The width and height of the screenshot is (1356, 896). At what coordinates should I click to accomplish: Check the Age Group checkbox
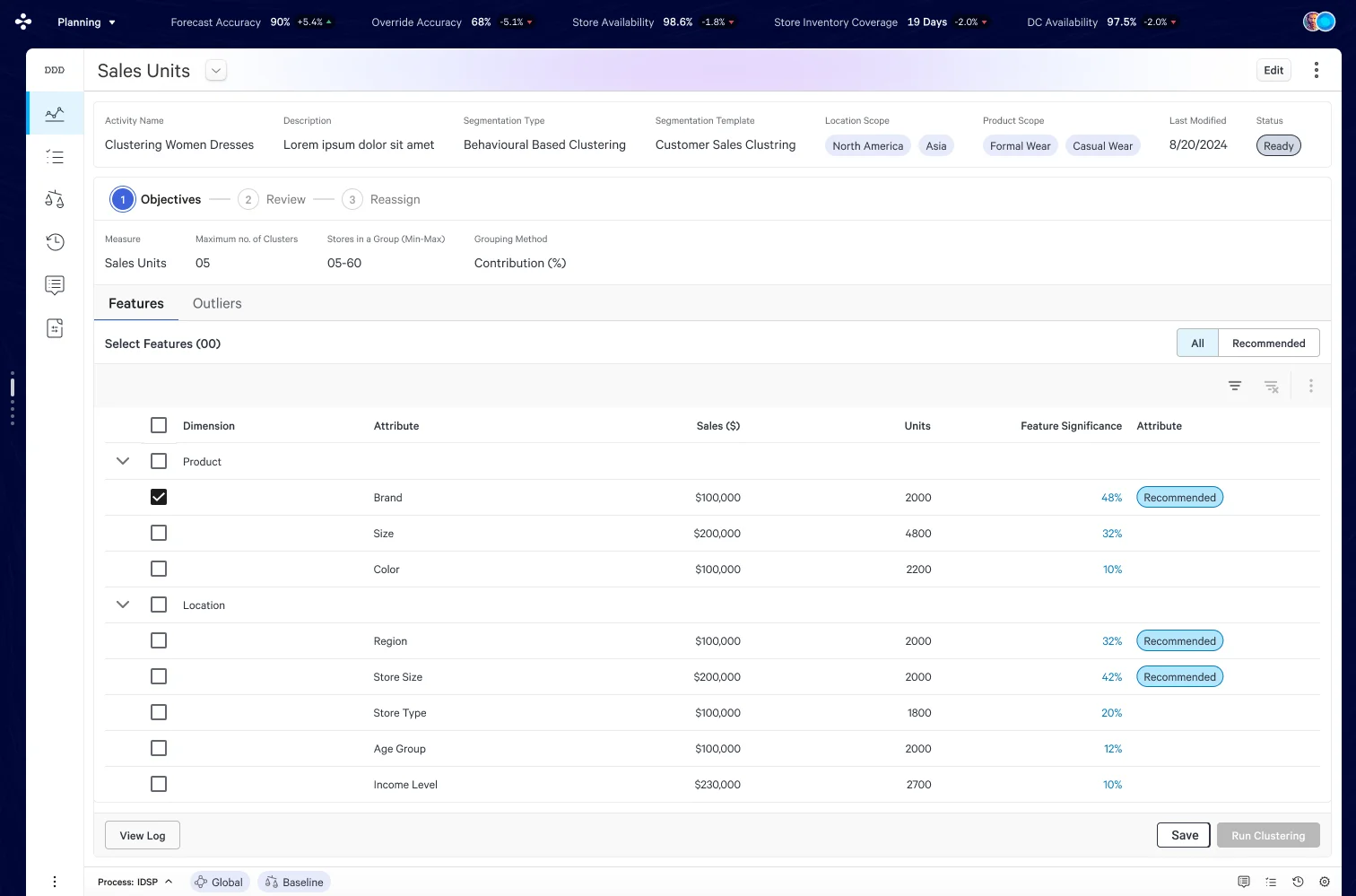pyautogui.click(x=159, y=748)
